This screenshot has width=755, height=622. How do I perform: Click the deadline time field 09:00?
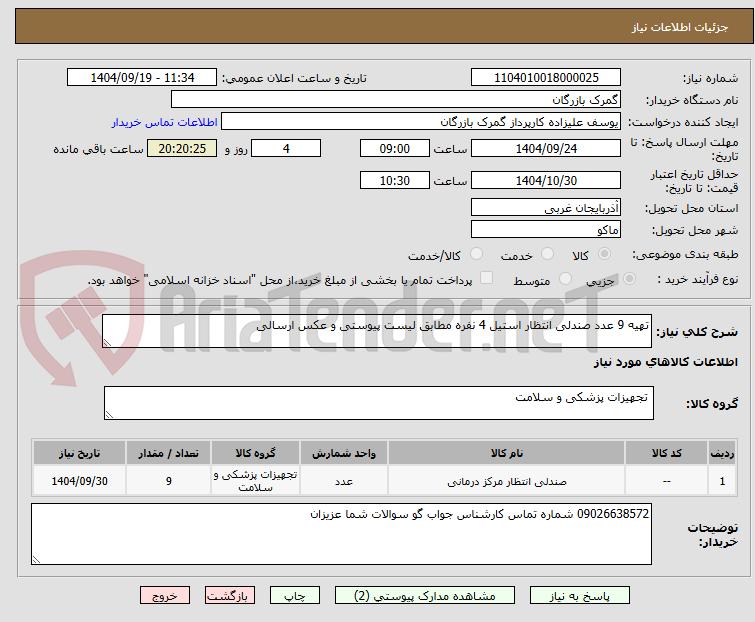pyautogui.click(x=395, y=148)
